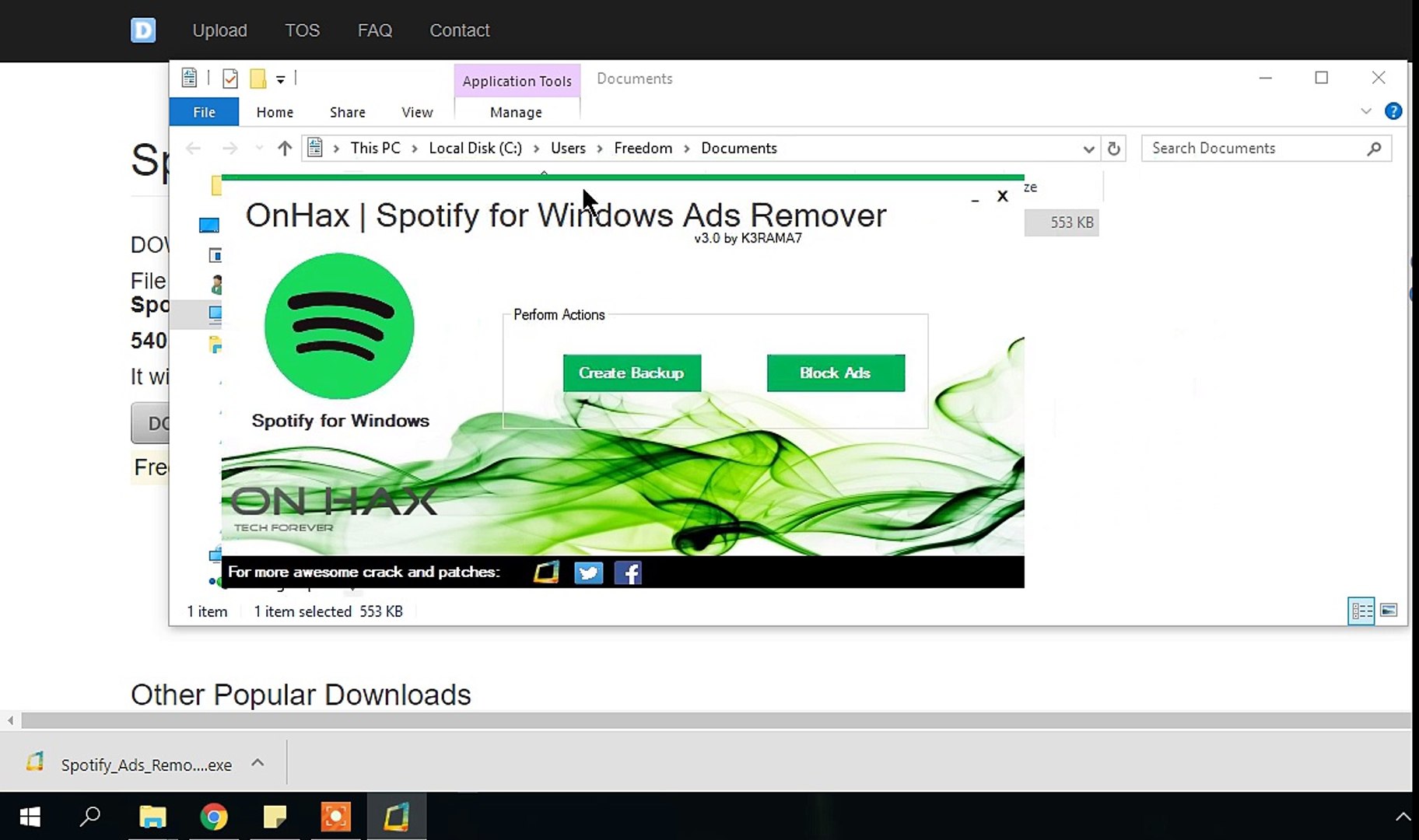Close the Ads Remover dialog with X

(1003, 196)
